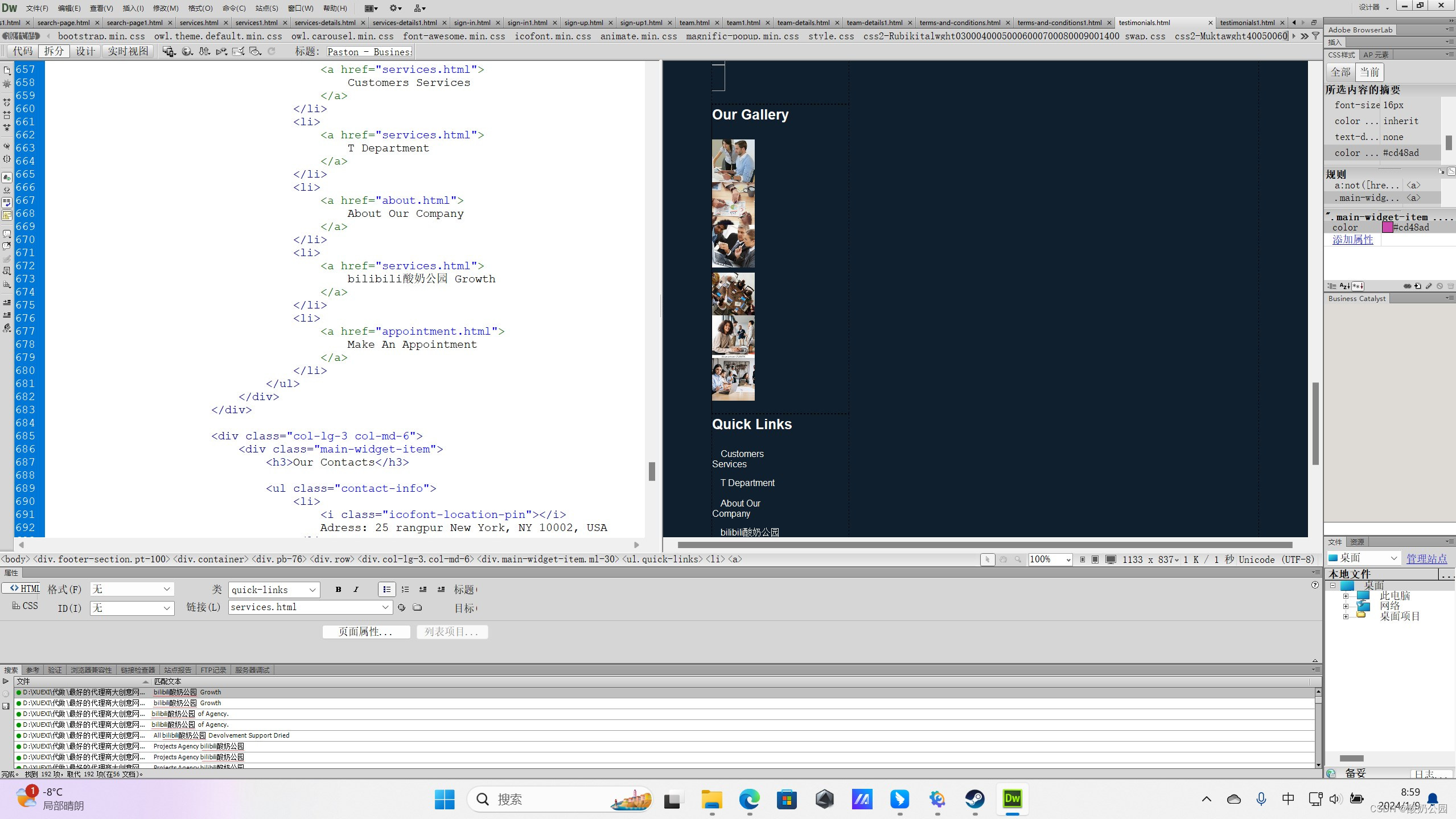Screen dimensions: 1456x819
Task: Click Italic button in properties
Action: [x=356, y=590]
